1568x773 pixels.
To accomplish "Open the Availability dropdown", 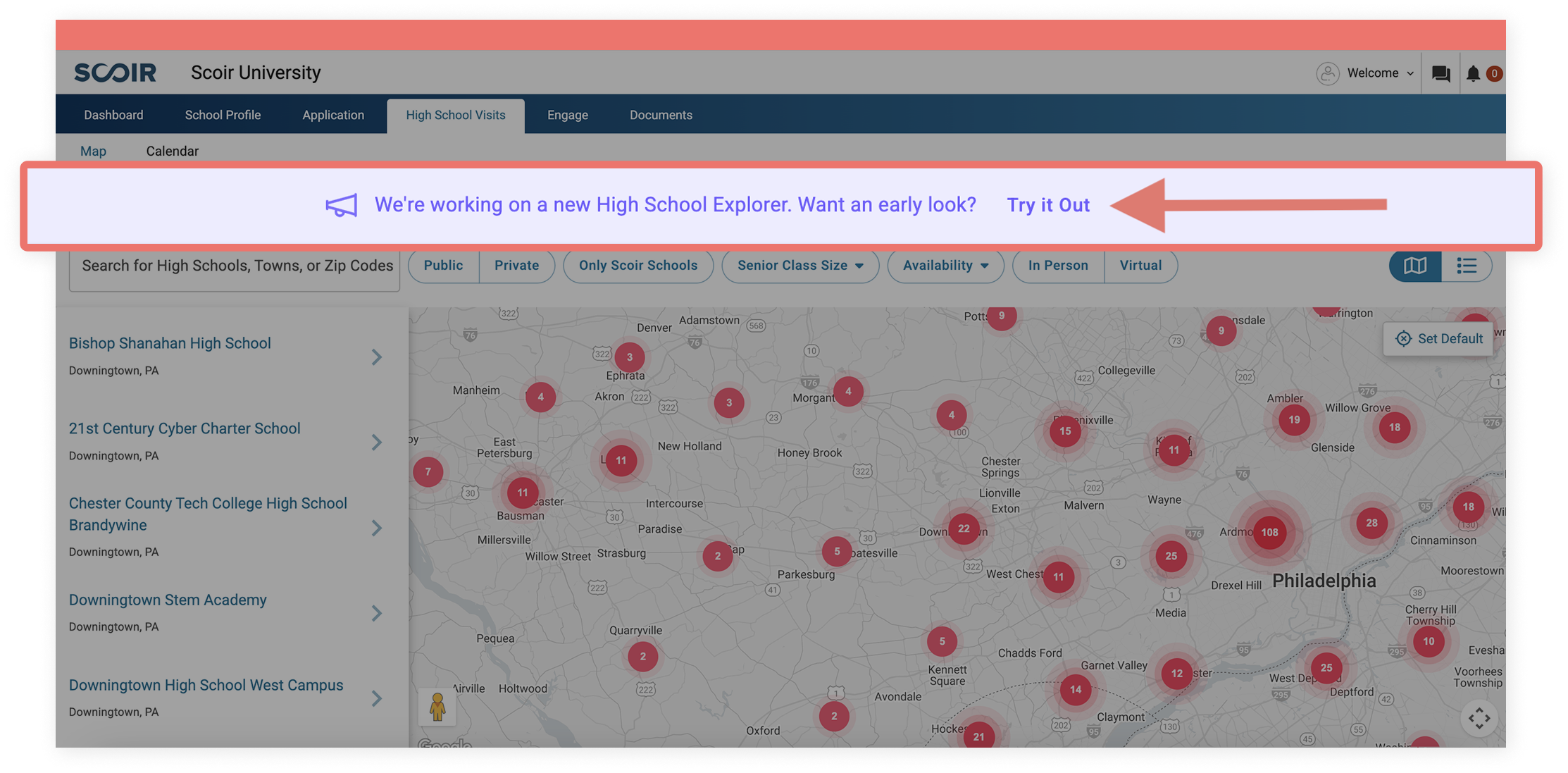I will point(945,266).
